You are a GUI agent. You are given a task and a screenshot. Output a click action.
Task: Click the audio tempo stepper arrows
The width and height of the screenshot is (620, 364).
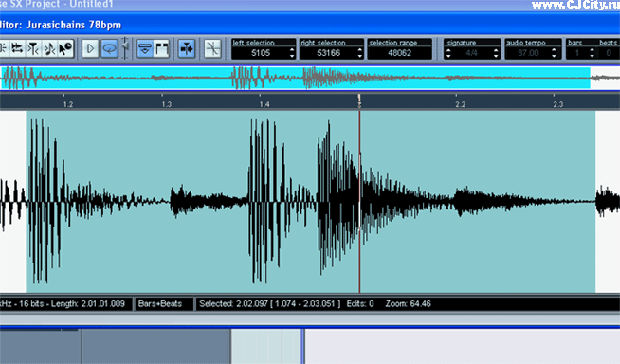(x=555, y=53)
